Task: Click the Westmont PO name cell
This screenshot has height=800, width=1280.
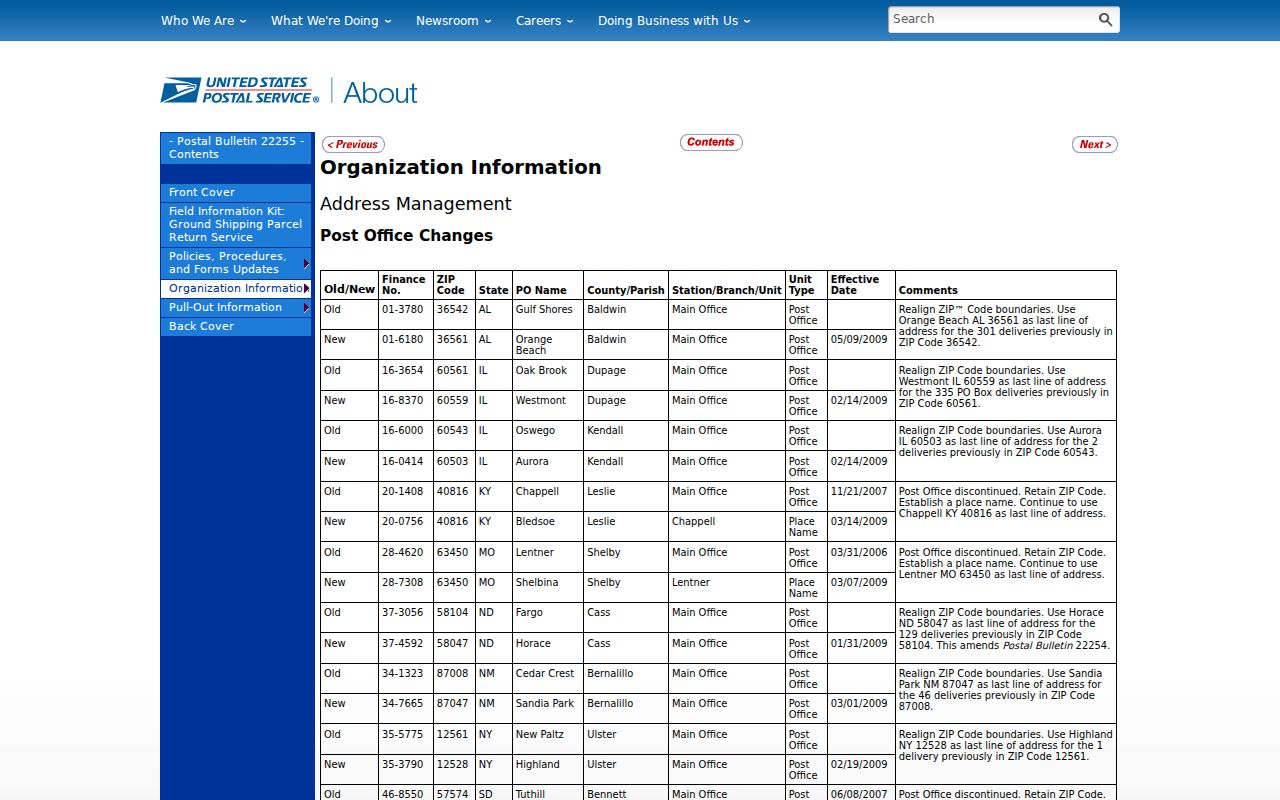Action: (x=547, y=405)
